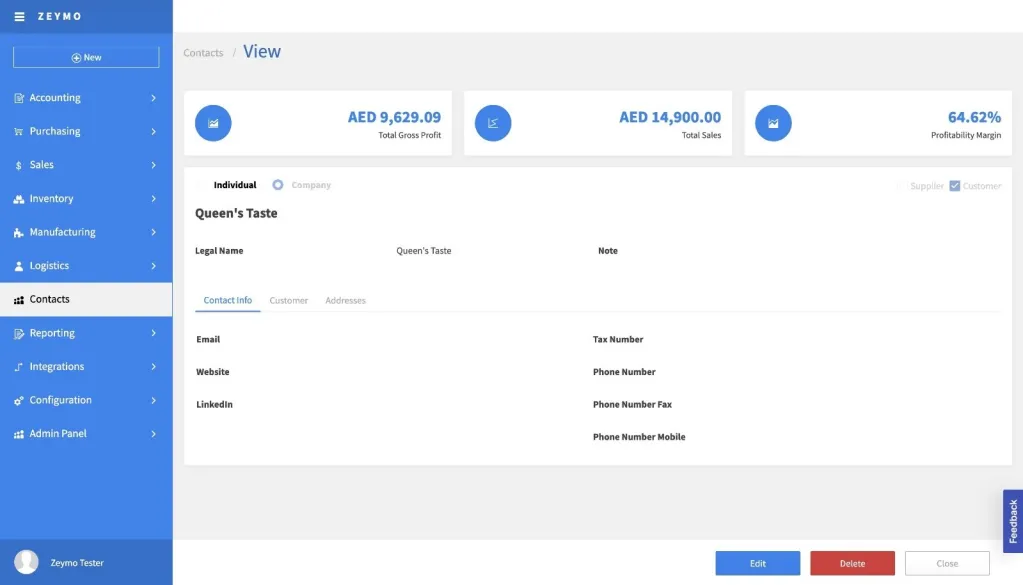Image resolution: width=1023 pixels, height=585 pixels.
Task: Click the Configuration gears icon
Action: [x=18, y=400]
